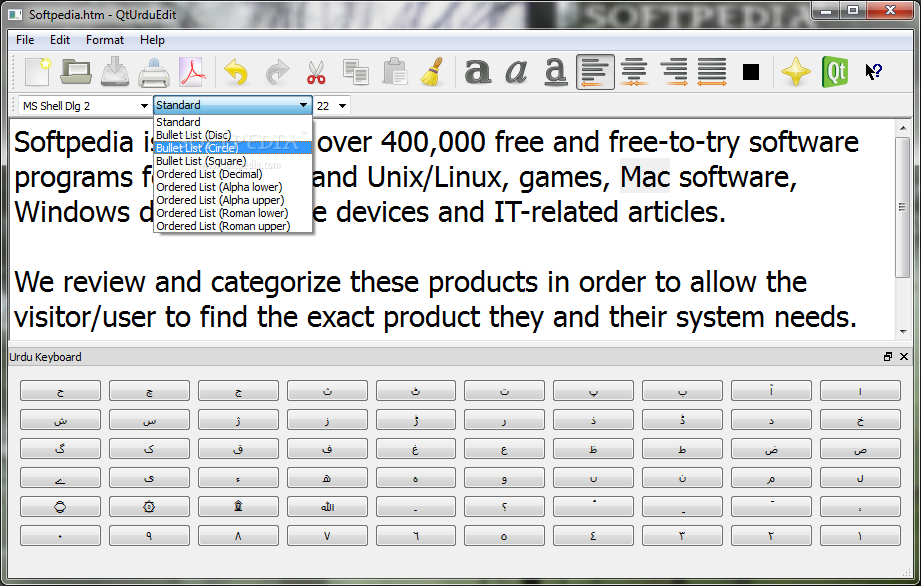Create a new document with the New icon
The height and width of the screenshot is (586, 921).
pos(38,72)
